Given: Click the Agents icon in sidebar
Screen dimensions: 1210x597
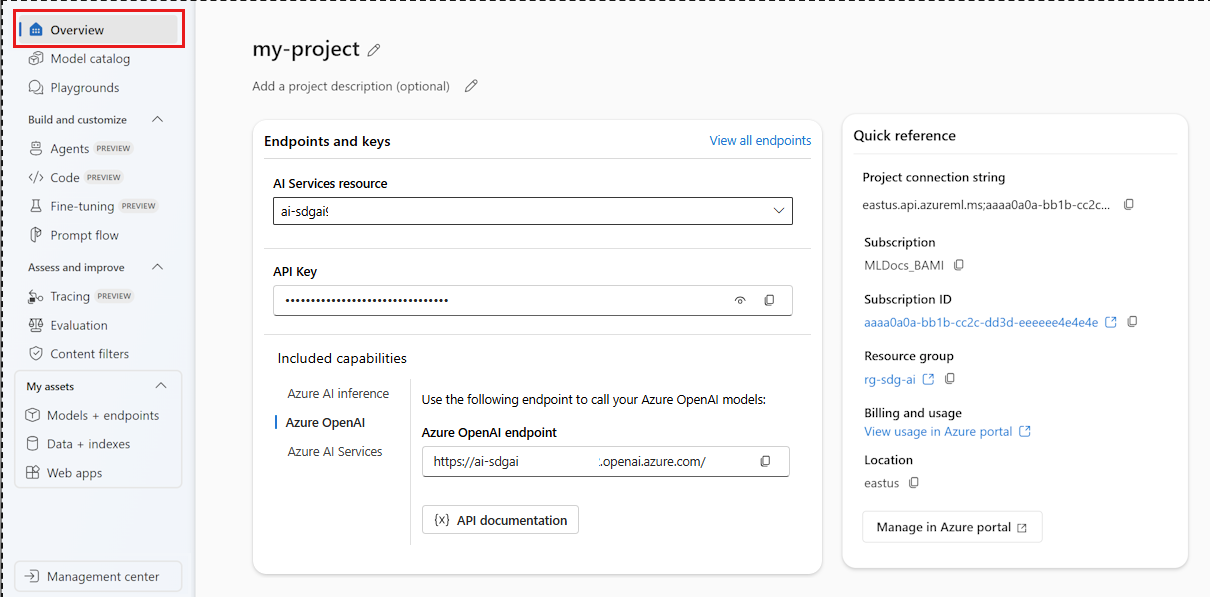Looking at the screenshot, I should [x=36, y=149].
